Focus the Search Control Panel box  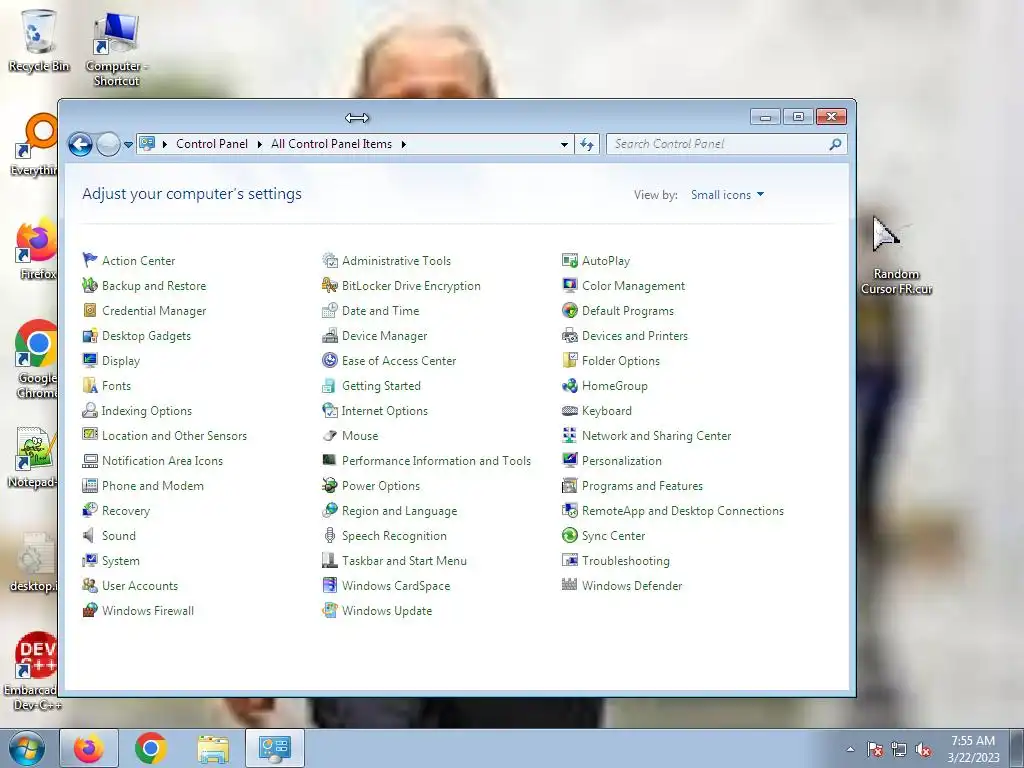[726, 144]
